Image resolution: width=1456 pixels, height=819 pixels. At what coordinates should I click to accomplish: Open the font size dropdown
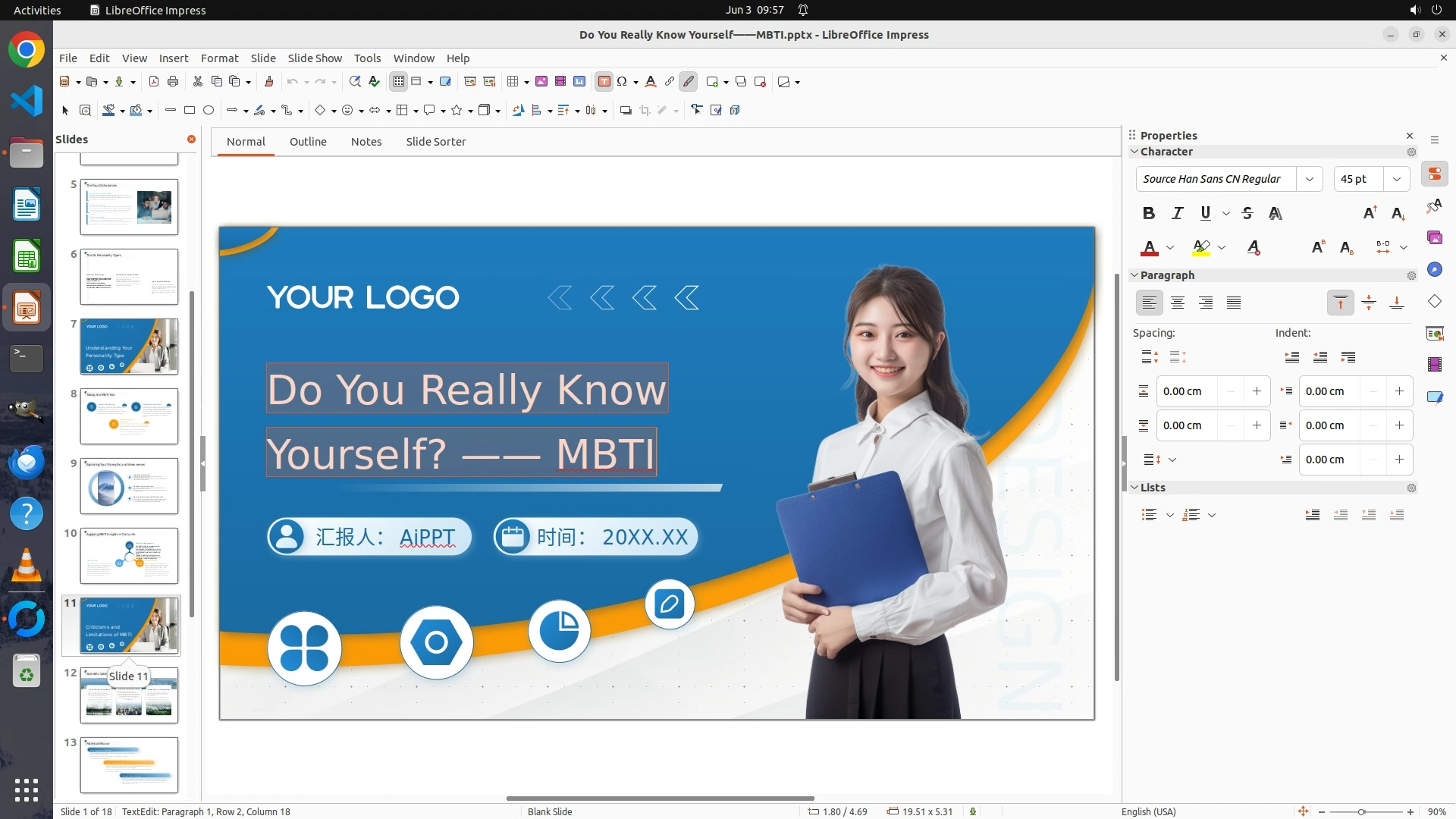tap(1397, 179)
